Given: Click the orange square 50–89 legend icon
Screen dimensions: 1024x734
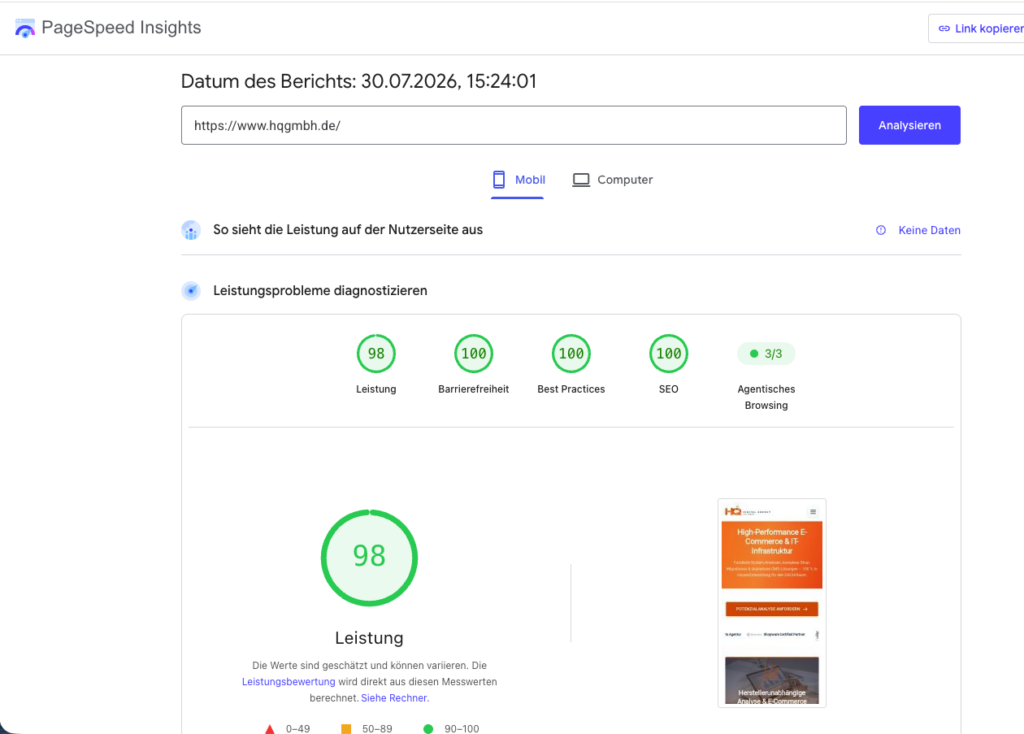Looking at the screenshot, I should pyautogui.click(x=346, y=729).
